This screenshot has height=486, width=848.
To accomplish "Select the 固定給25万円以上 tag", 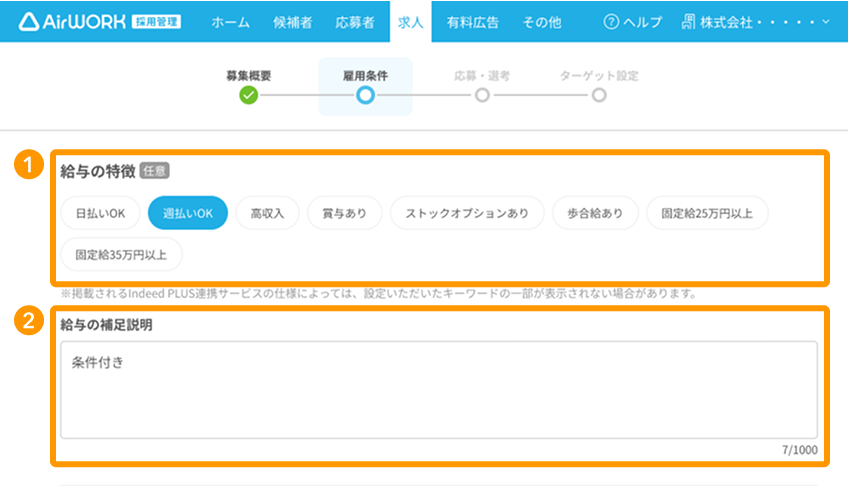I will [x=707, y=213].
